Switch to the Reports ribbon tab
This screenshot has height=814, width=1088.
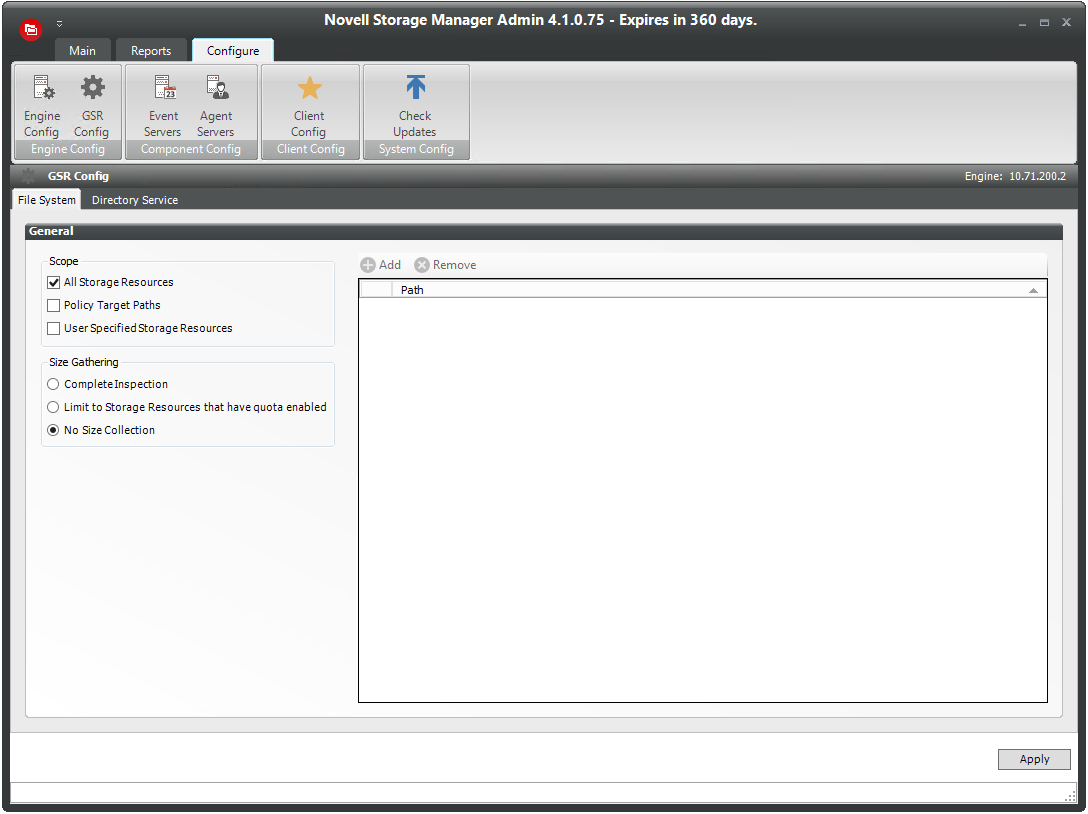[x=151, y=51]
